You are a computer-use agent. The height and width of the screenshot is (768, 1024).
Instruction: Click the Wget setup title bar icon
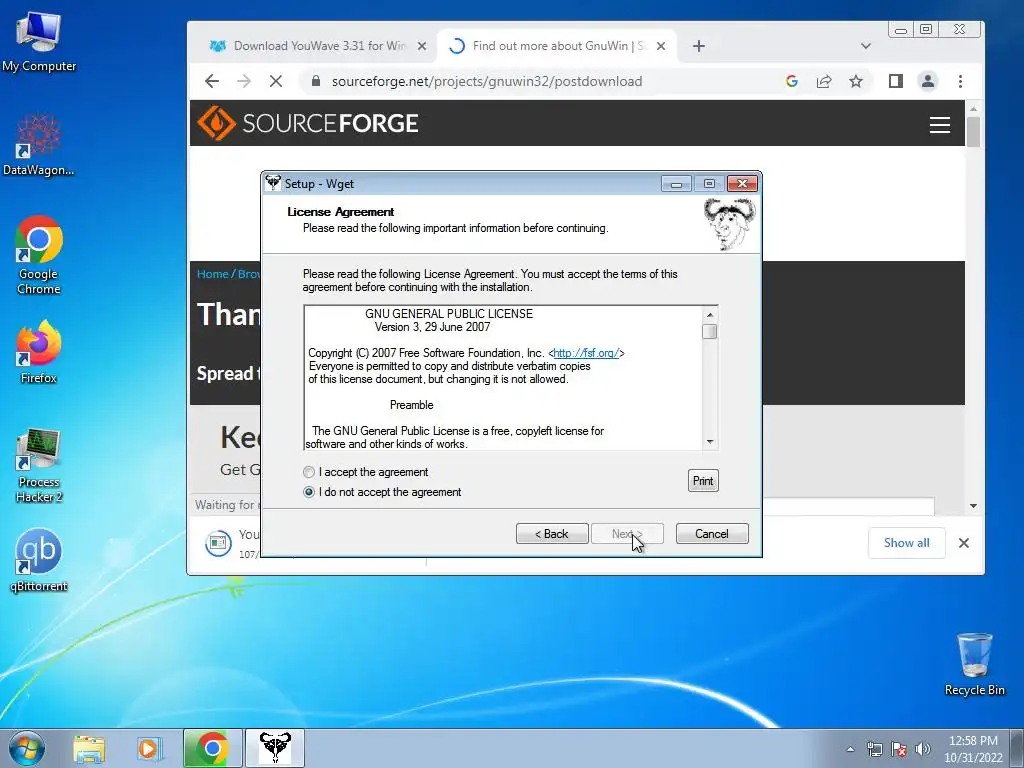273,183
